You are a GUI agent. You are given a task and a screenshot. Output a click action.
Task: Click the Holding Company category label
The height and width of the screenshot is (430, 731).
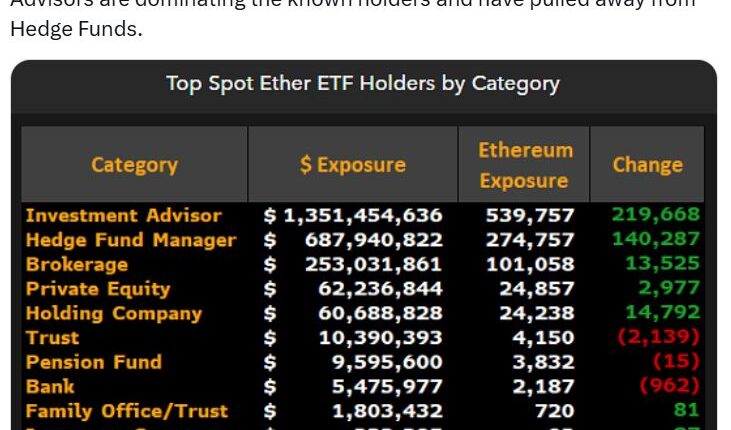pyautogui.click(x=113, y=313)
